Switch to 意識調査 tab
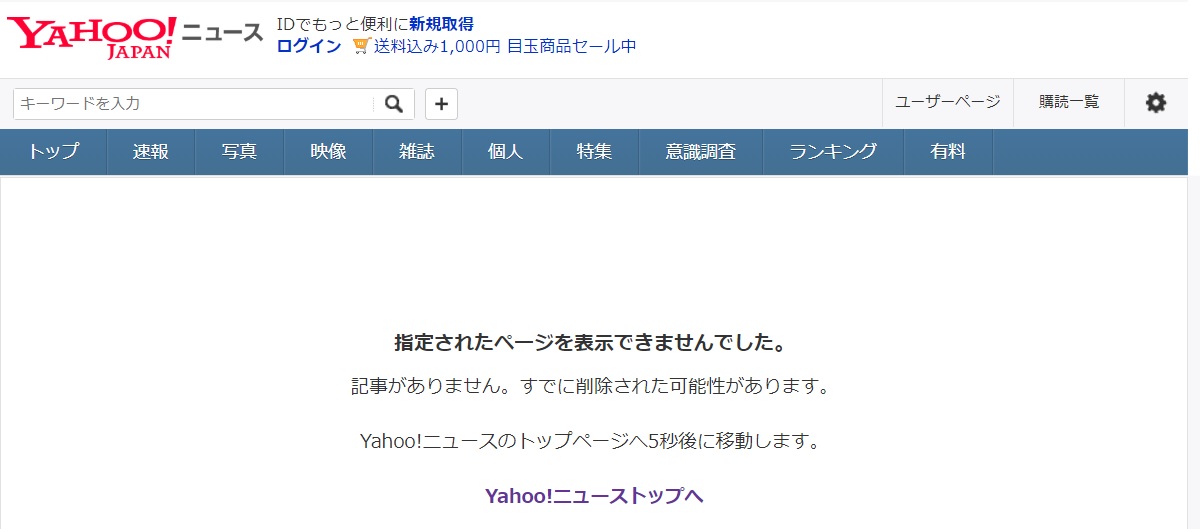Image resolution: width=1200 pixels, height=529 pixels. pos(700,152)
